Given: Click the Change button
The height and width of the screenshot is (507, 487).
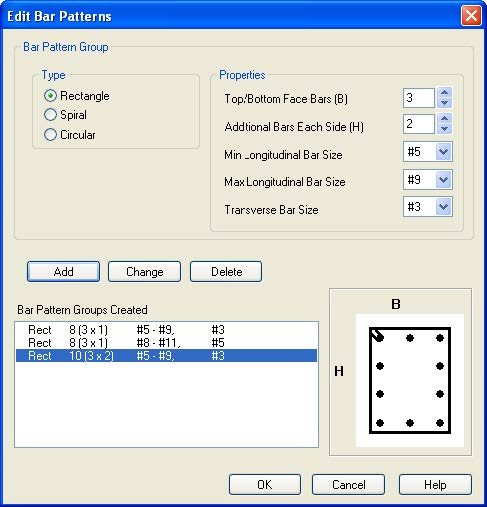Looking at the screenshot, I should click(x=144, y=272).
